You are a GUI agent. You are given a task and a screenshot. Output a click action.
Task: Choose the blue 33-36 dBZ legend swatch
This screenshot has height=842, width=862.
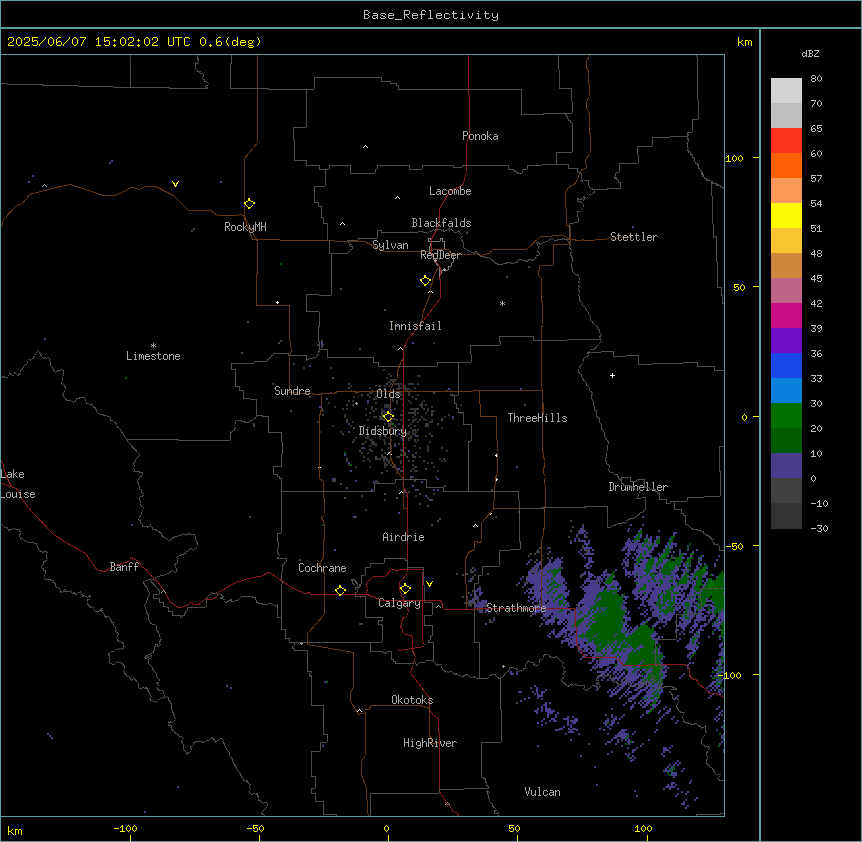(x=786, y=365)
